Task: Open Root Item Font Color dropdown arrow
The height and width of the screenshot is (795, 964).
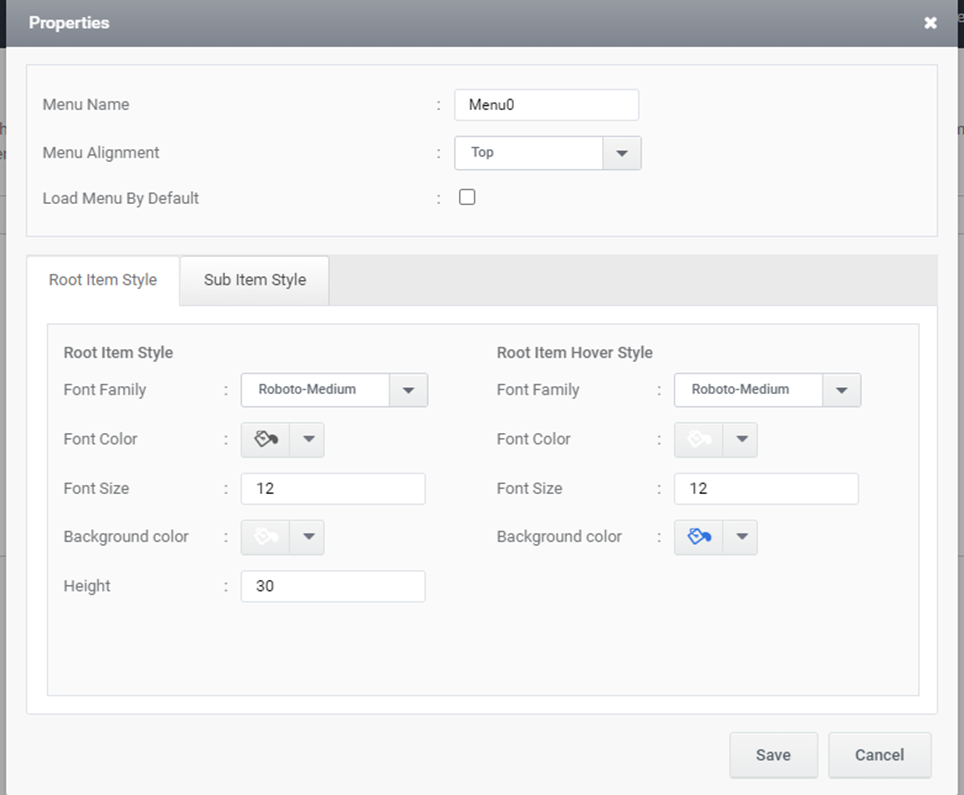Action: (x=307, y=439)
